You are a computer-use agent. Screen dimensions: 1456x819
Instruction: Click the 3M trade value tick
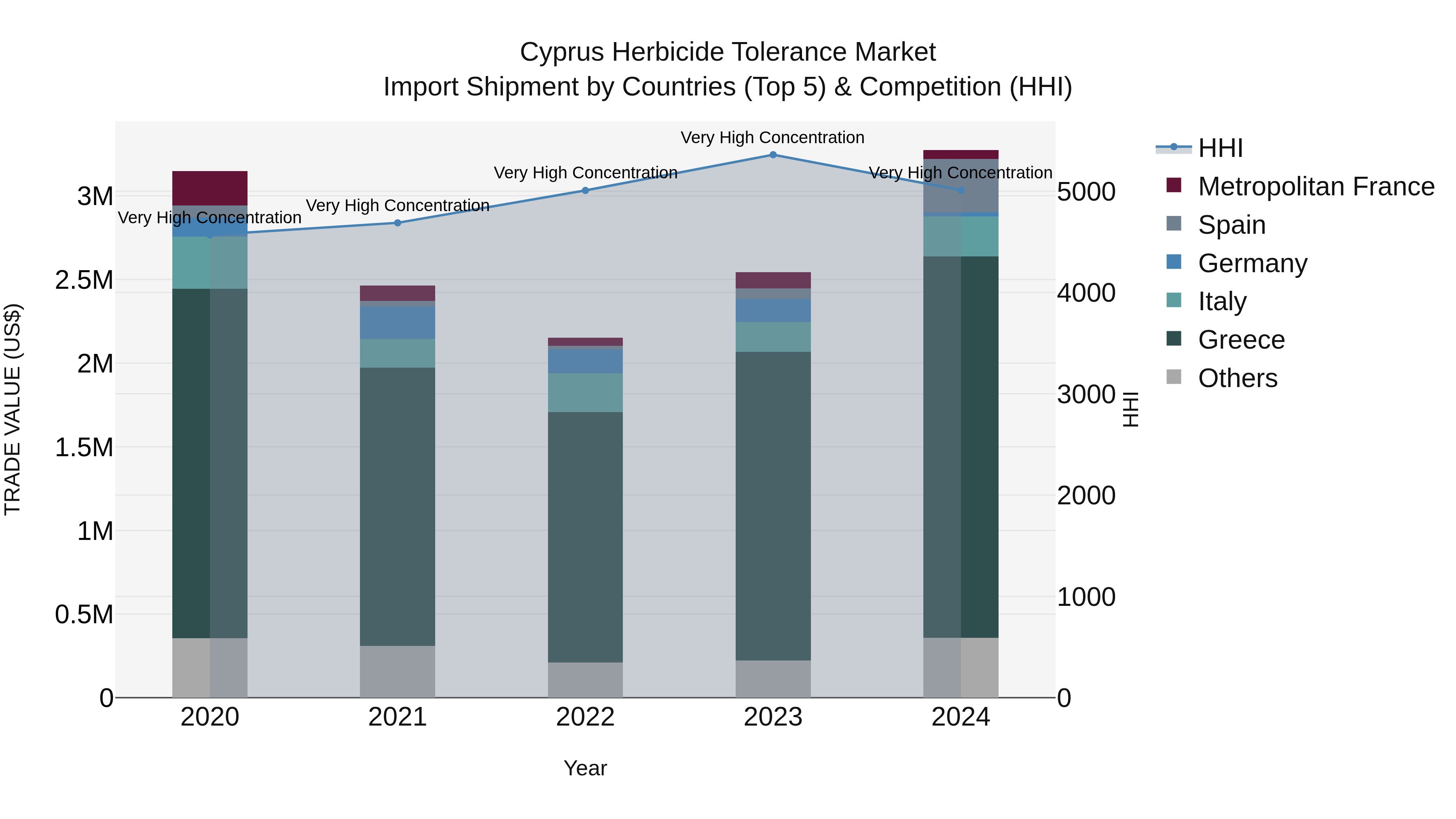tap(95, 197)
